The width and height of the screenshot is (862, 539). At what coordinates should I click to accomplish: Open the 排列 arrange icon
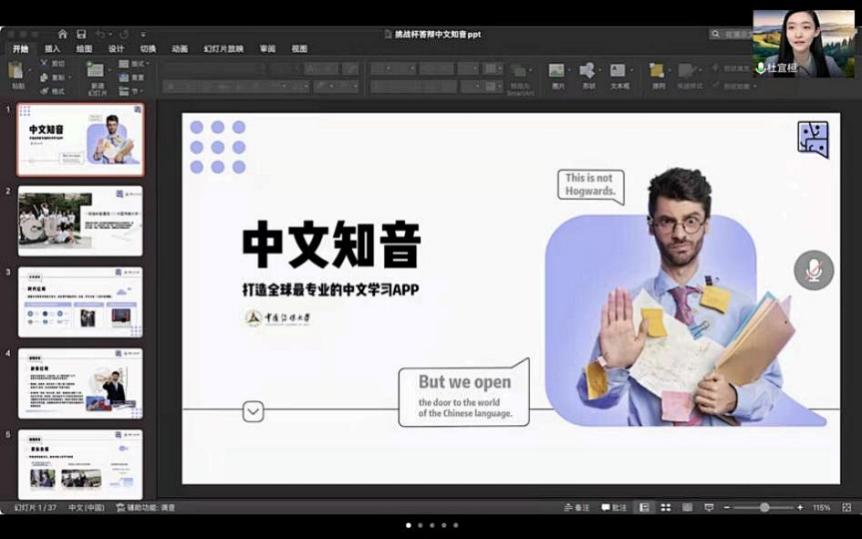click(657, 71)
